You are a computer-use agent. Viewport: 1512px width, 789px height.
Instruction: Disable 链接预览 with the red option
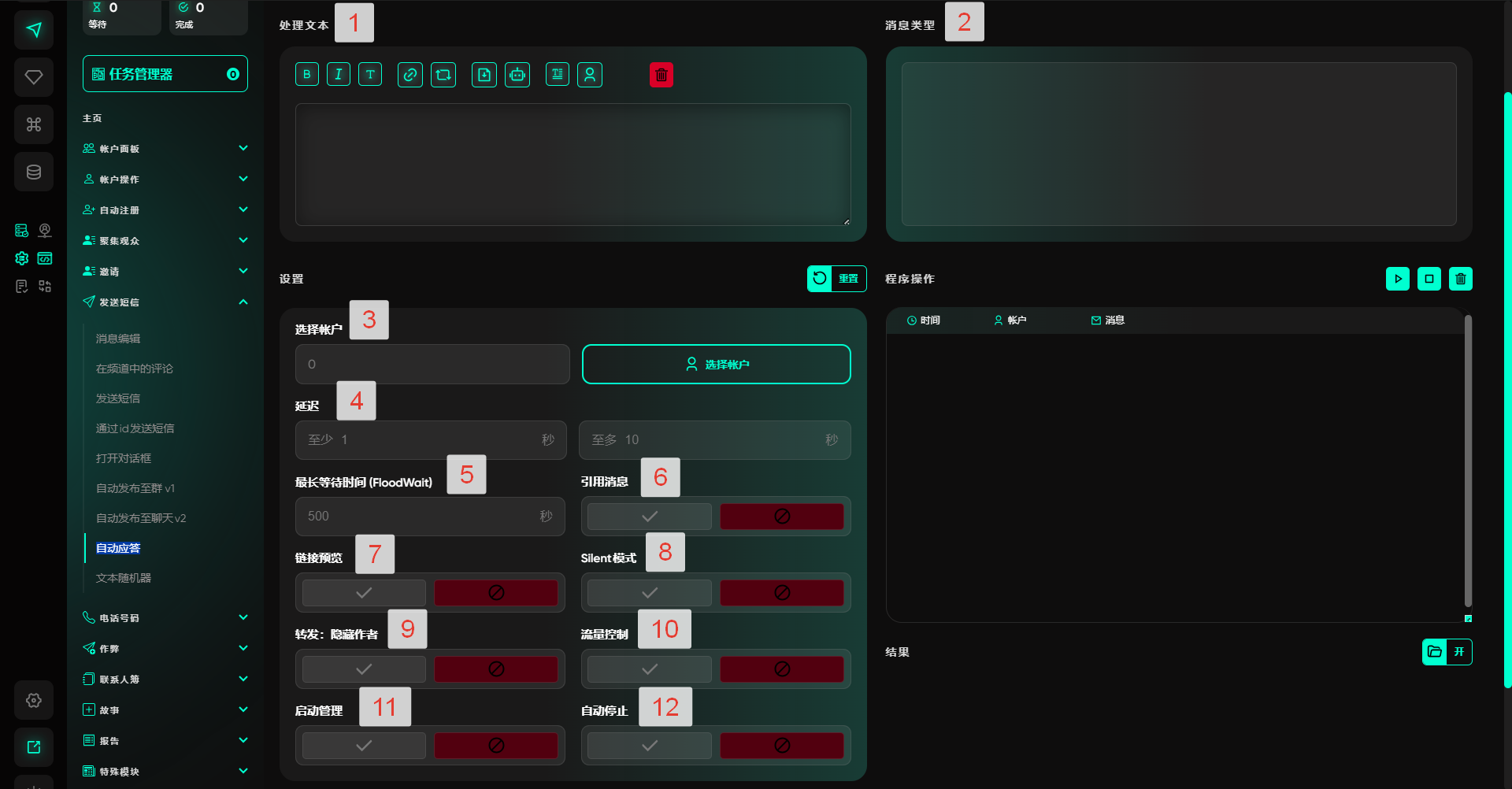496,593
